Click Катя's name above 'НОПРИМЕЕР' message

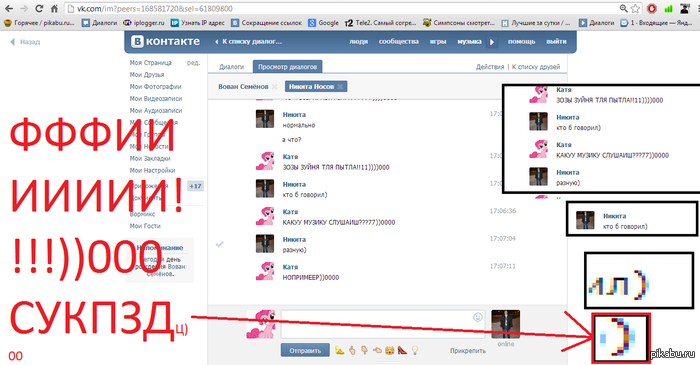pyautogui.click(x=290, y=267)
